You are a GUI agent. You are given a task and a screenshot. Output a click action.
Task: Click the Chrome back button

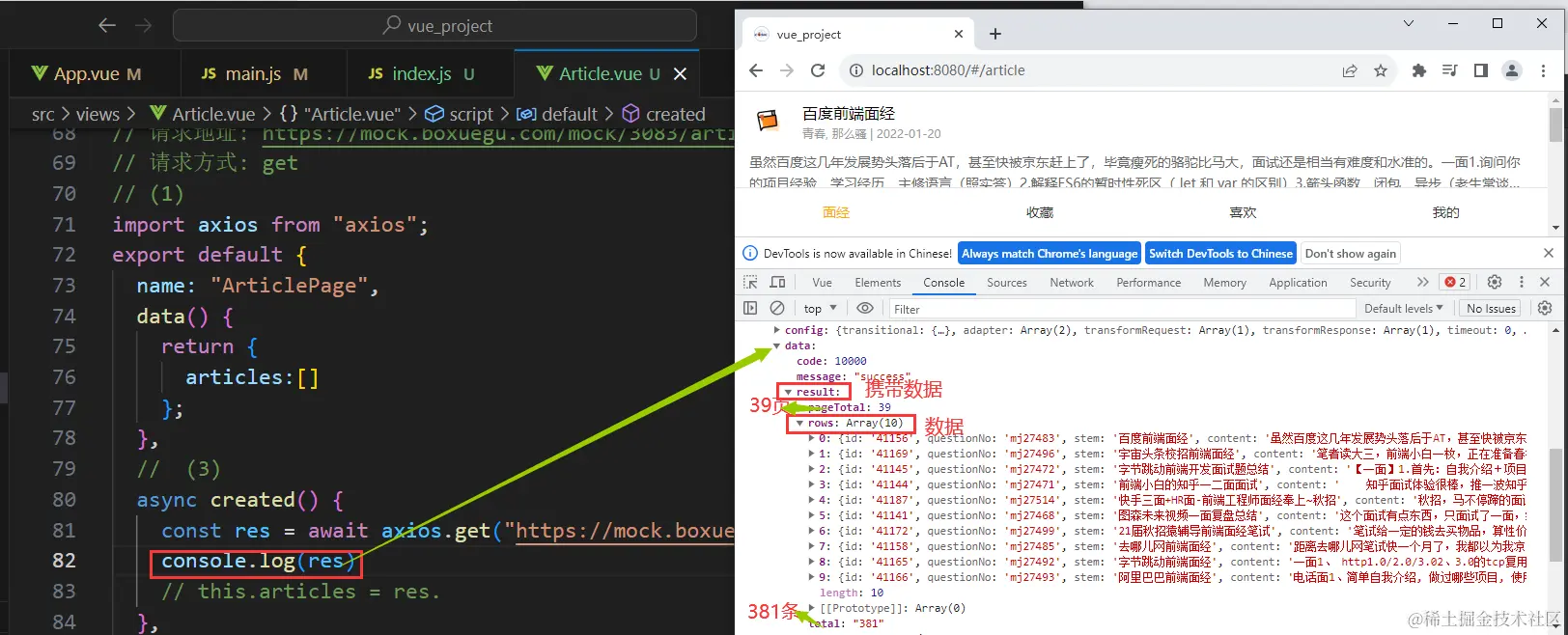pyautogui.click(x=756, y=70)
